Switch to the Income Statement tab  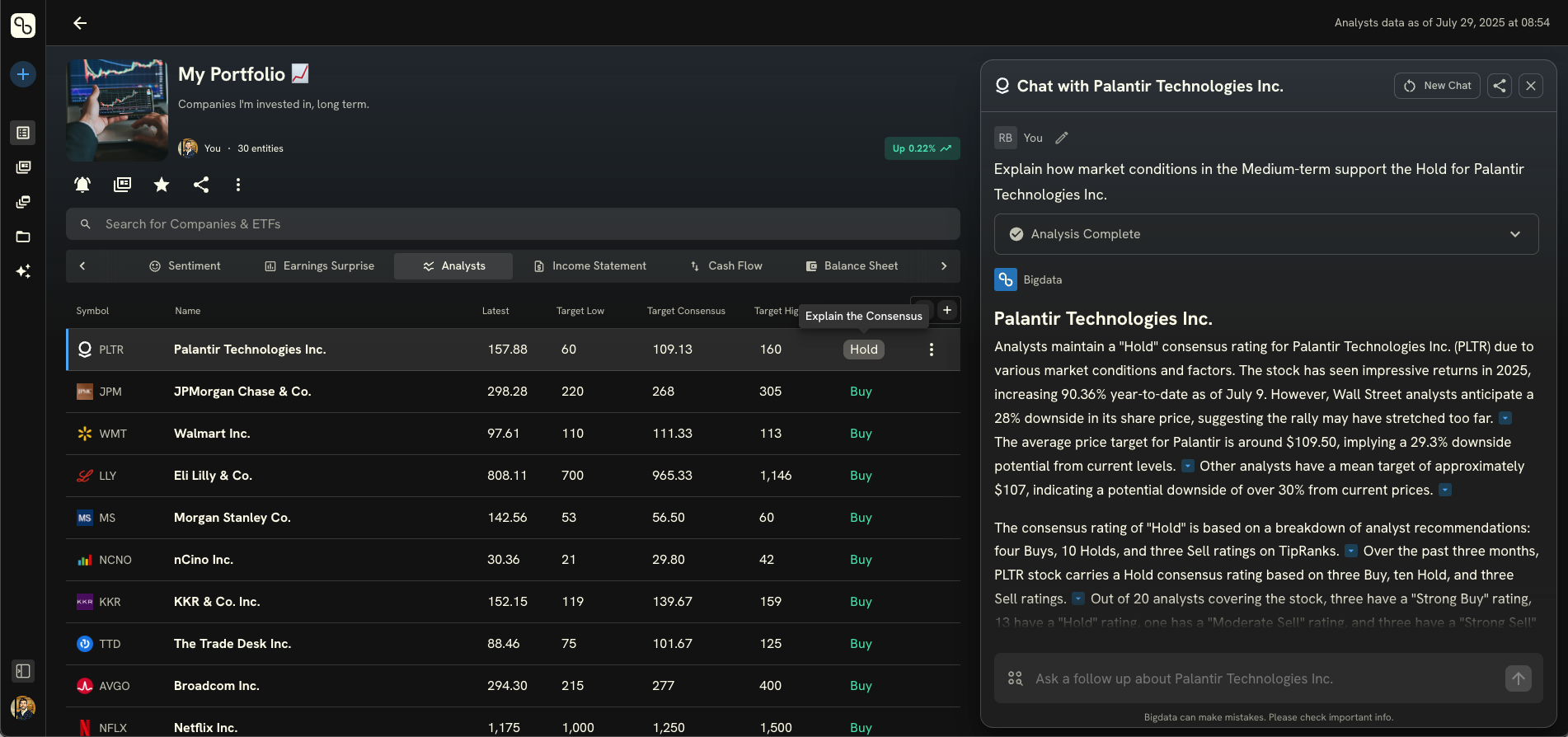click(590, 266)
